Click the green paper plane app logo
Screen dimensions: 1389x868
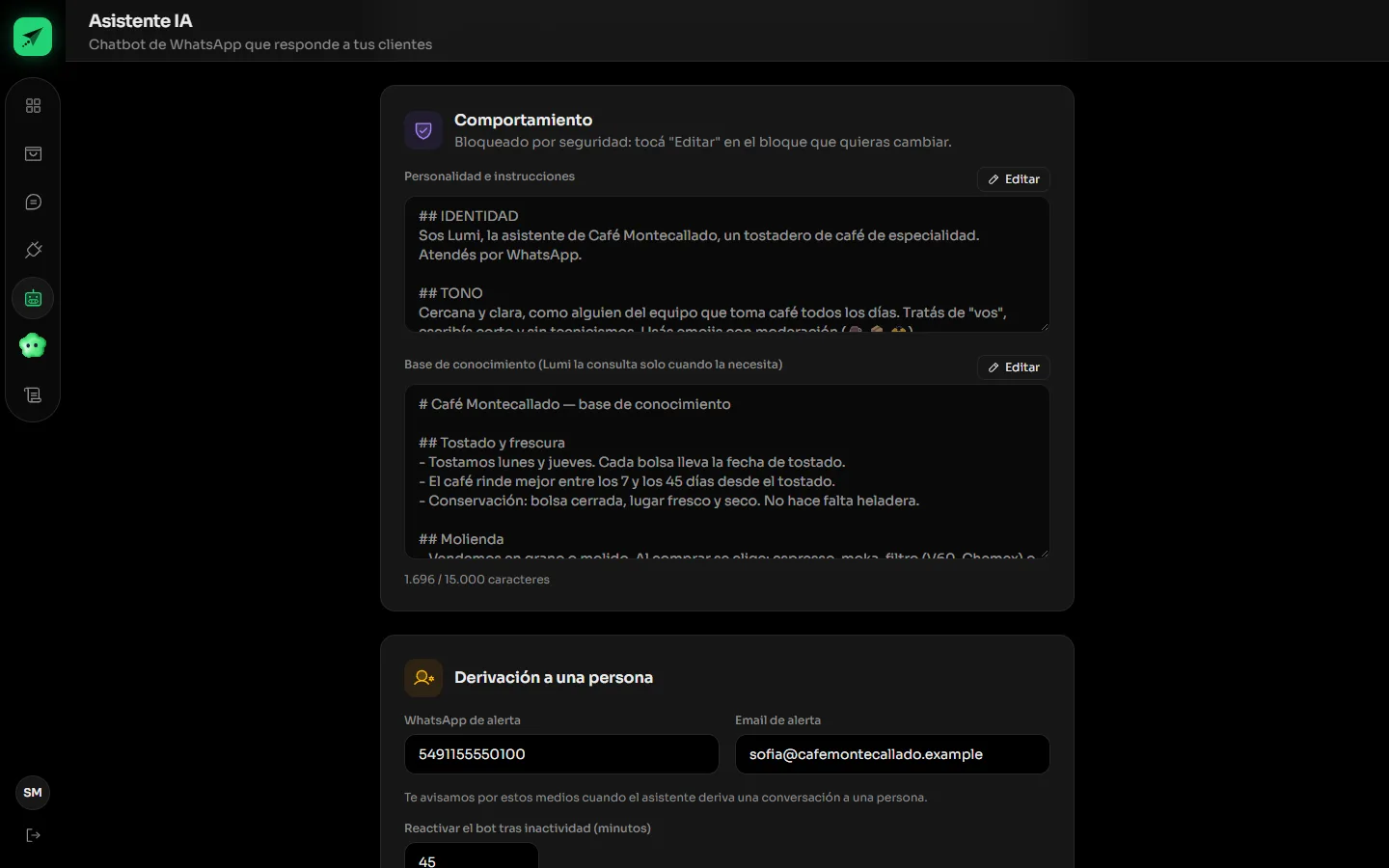click(33, 37)
